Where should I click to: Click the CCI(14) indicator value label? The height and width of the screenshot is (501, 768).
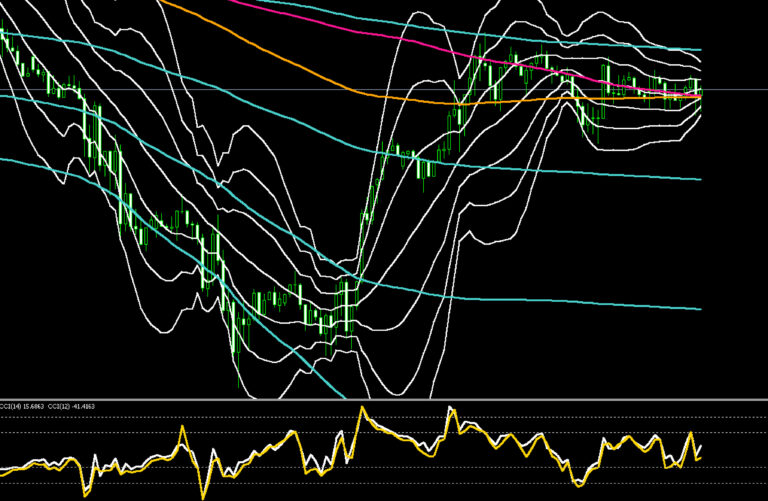[22, 406]
